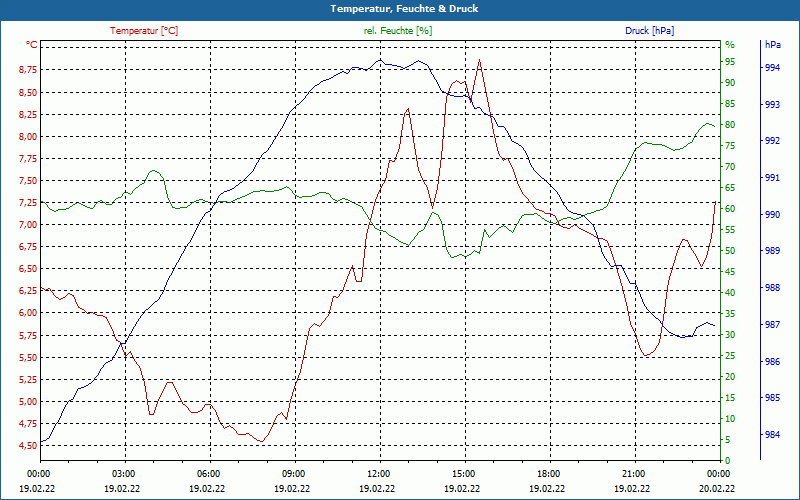Click the blue '987' pressure tick label
Screen dimensions: 800x500
[x=772, y=325]
